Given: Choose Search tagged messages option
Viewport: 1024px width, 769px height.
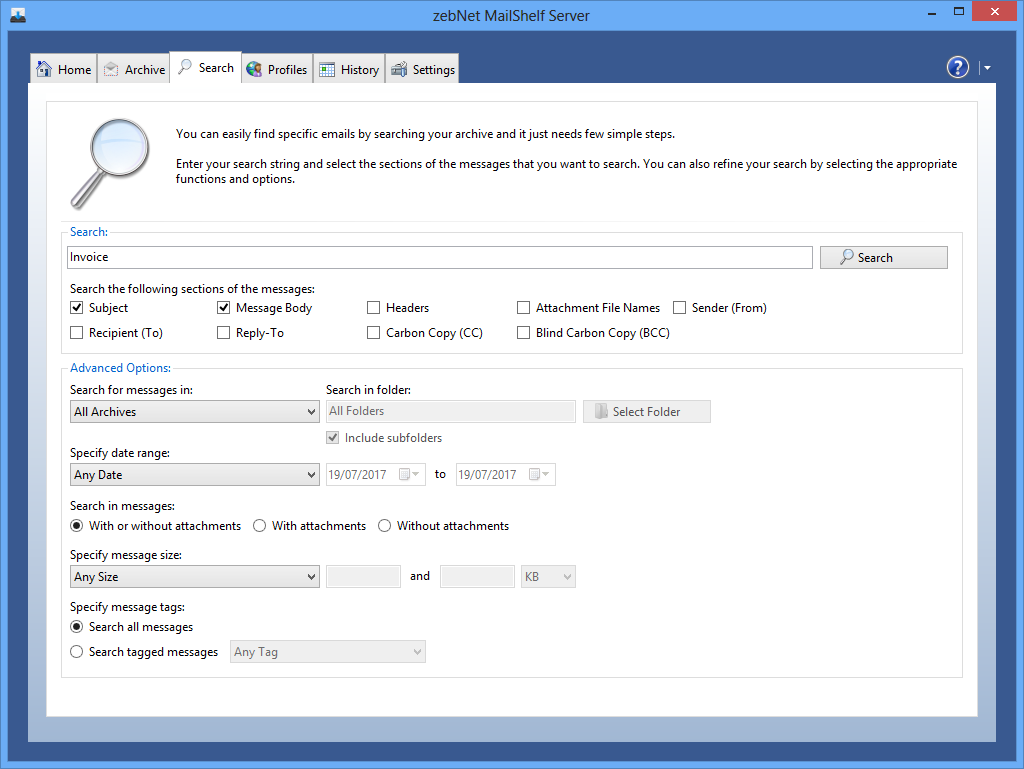Looking at the screenshot, I should [77, 652].
